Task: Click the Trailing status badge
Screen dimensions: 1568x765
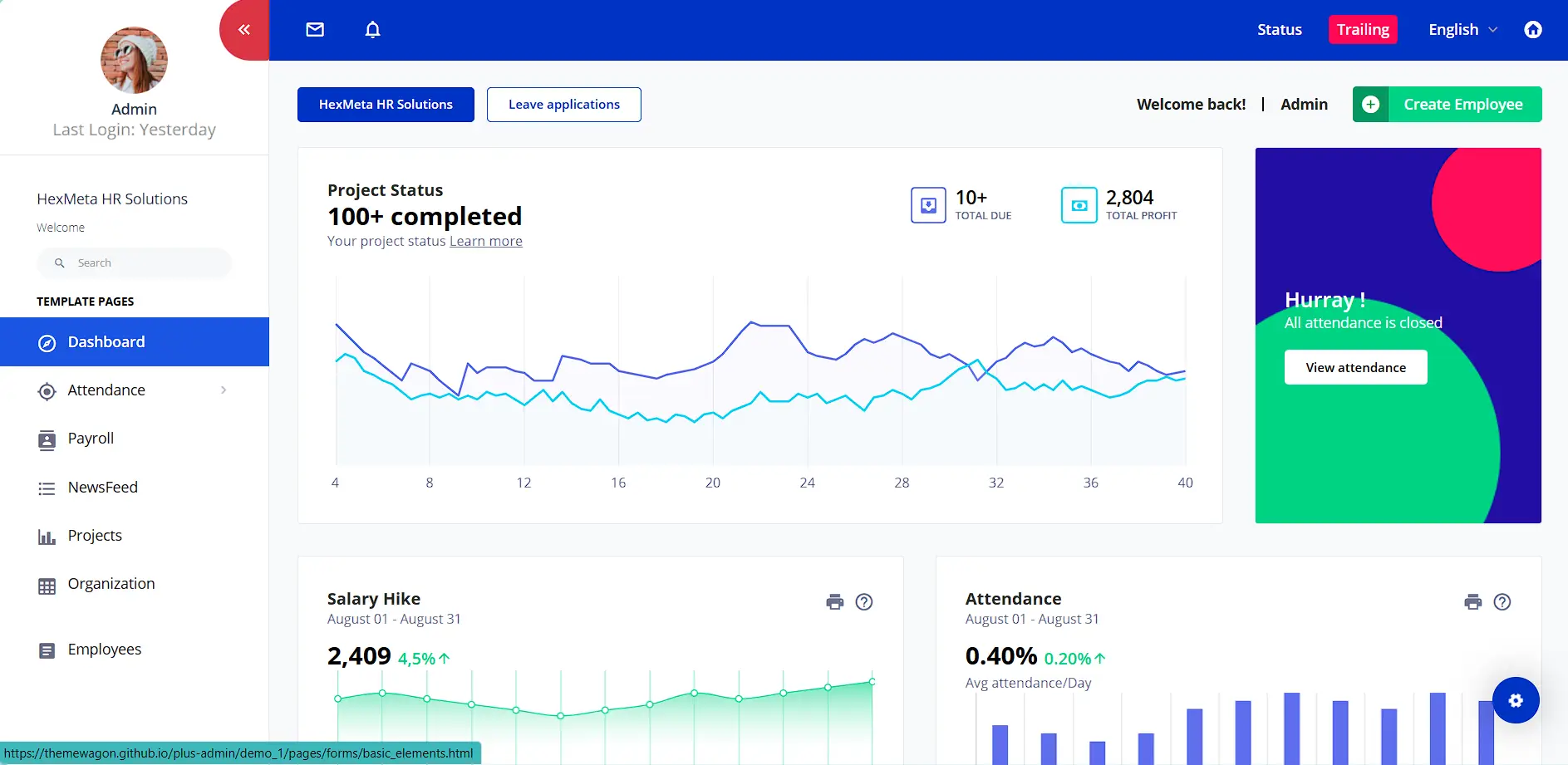Action: click(1362, 30)
